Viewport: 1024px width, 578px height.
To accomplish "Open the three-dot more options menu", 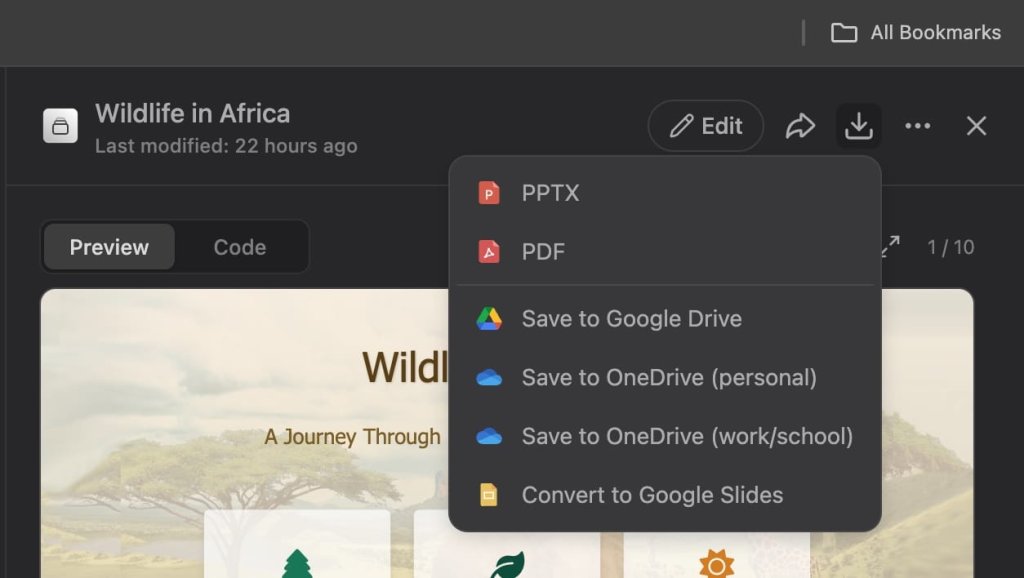I will (918, 125).
